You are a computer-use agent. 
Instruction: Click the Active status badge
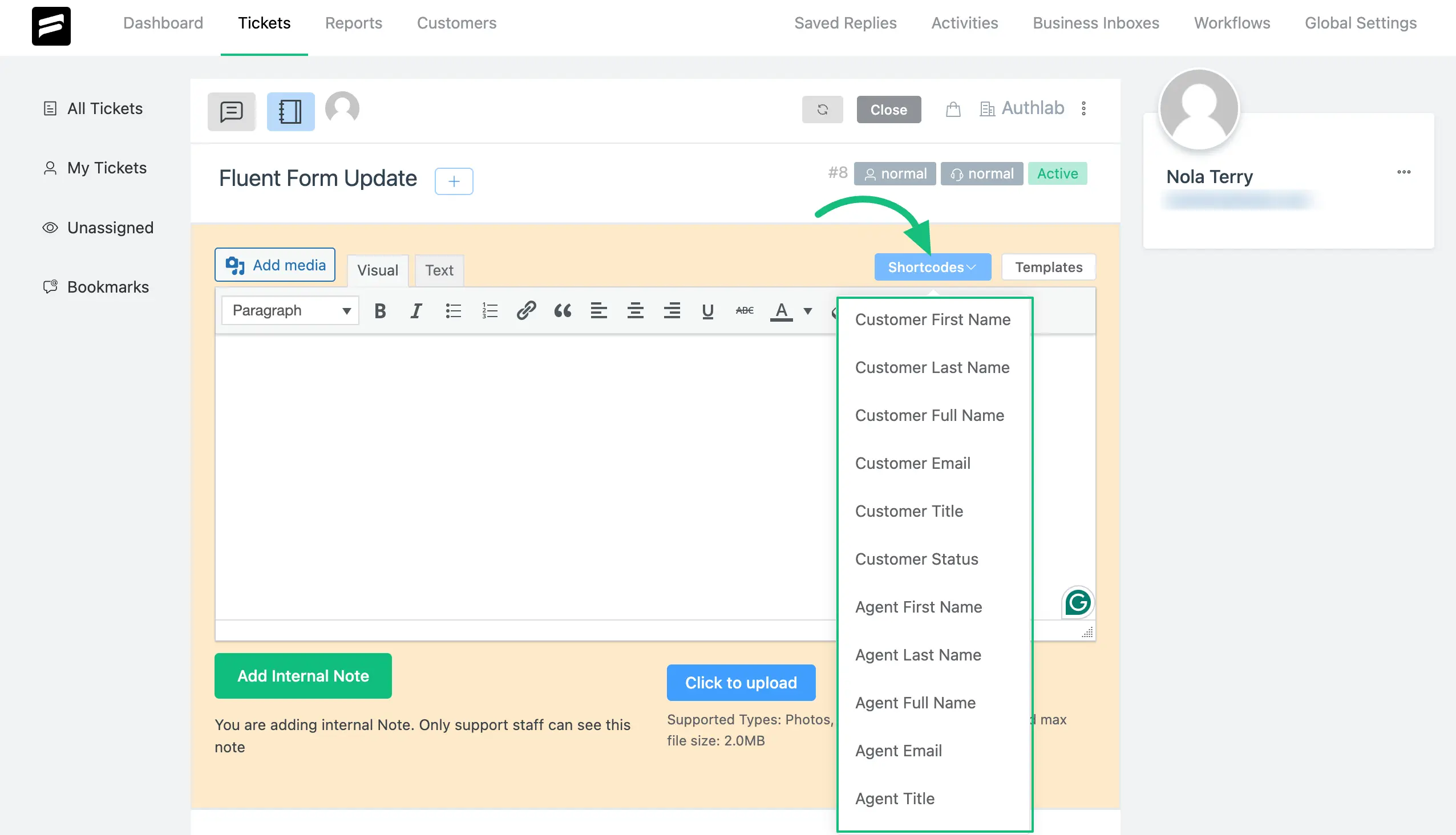click(x=1057, y=173)
